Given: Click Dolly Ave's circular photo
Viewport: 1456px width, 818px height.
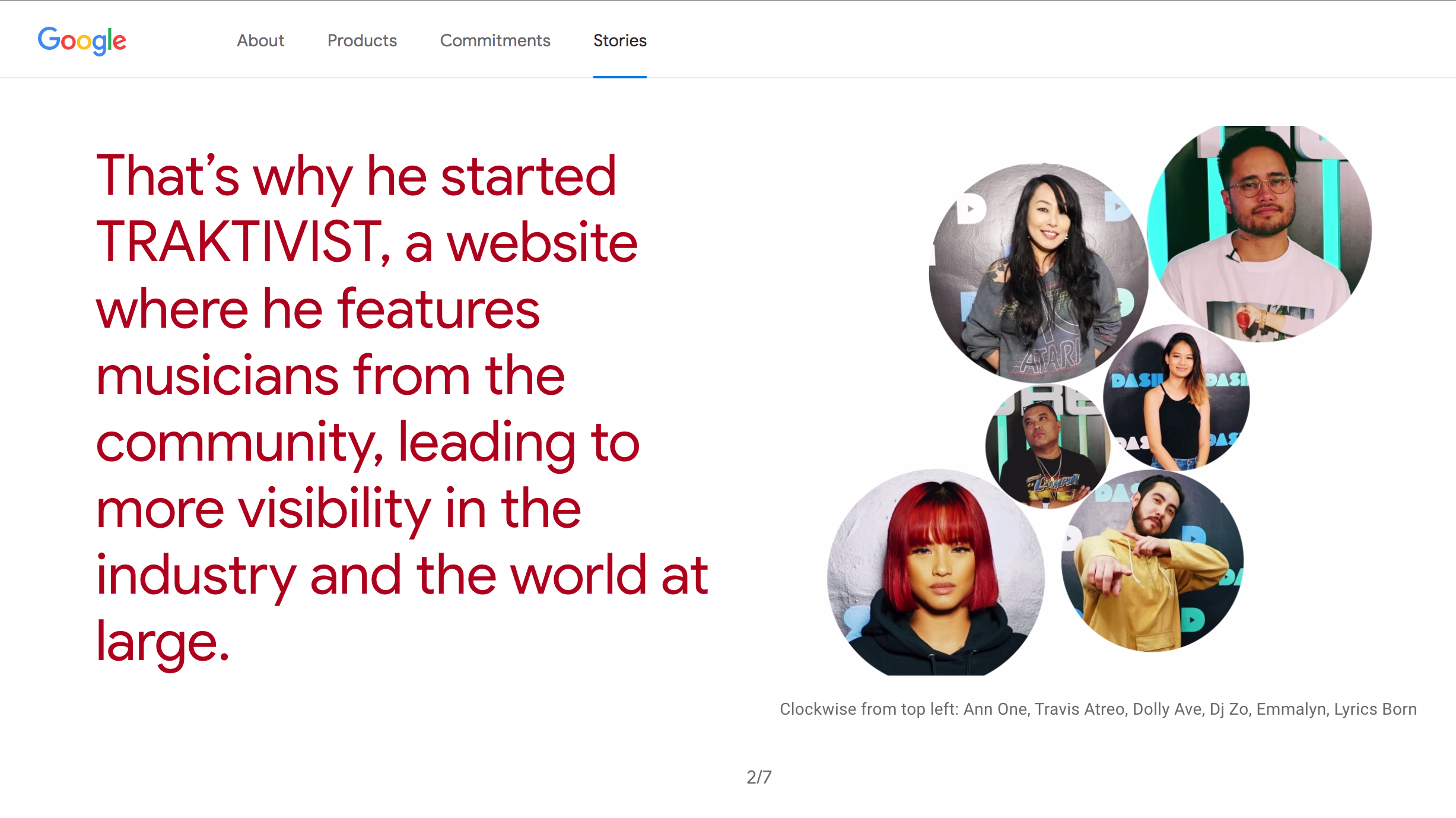Looking at the screenshot, I should [1177, 397].
